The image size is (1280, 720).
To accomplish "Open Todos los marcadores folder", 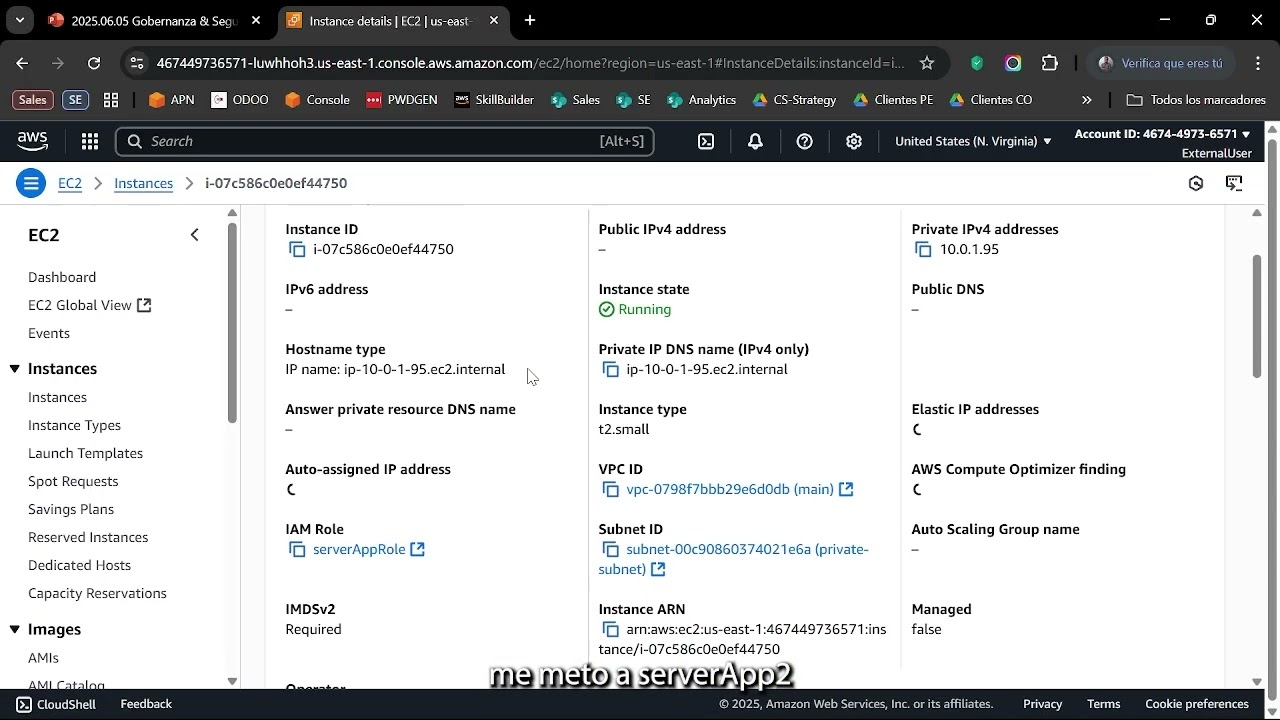I will pyautogui.click(x=1196, y=100).
